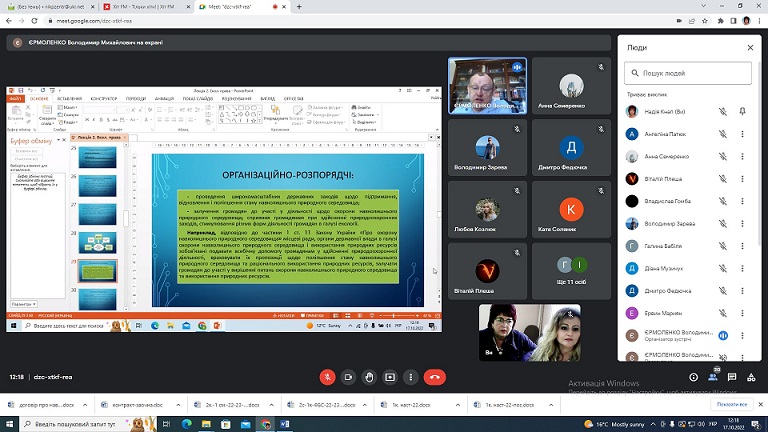Screen dimensions: 768x432
Task: Close the Люди side panel
Action: point(750,48)
